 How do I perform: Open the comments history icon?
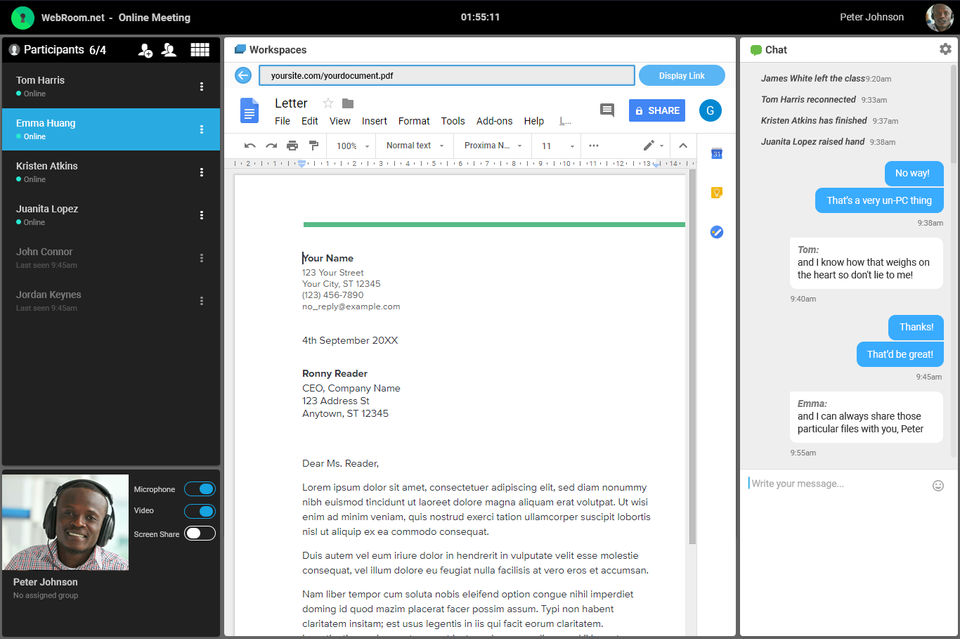607,110
